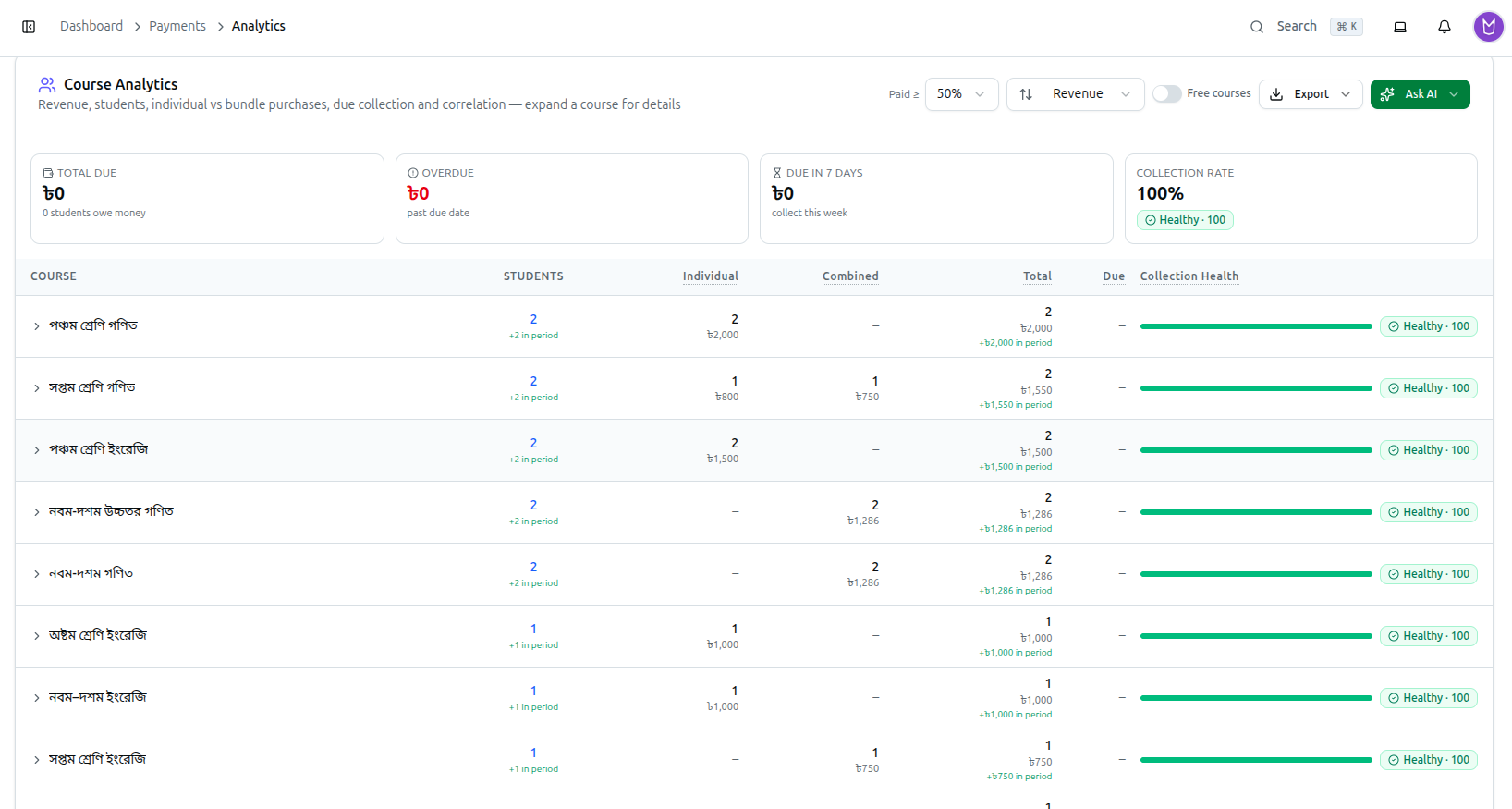Expand the পঞ্চম শ্রেণি গণিত course row

point(37,326)
